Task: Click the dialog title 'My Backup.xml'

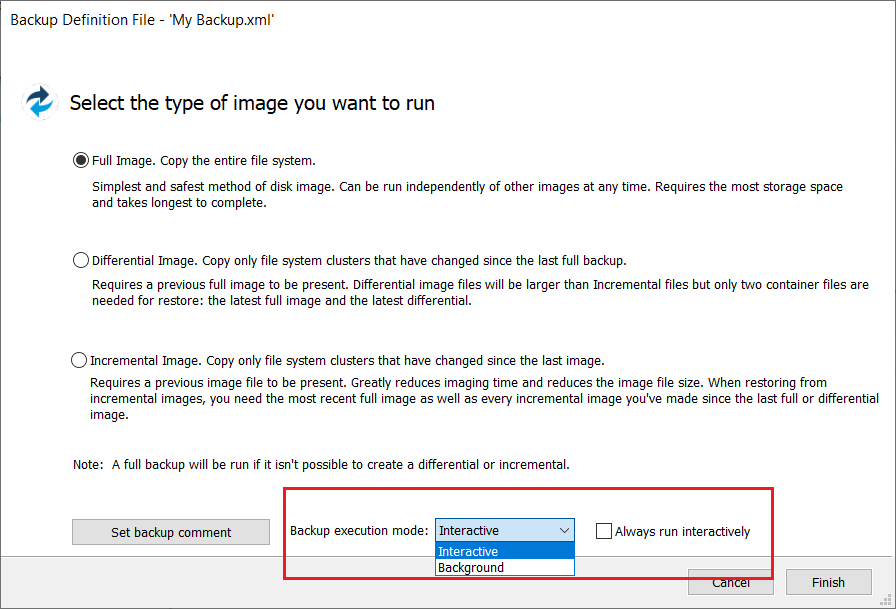Action: tap(222, 20)
